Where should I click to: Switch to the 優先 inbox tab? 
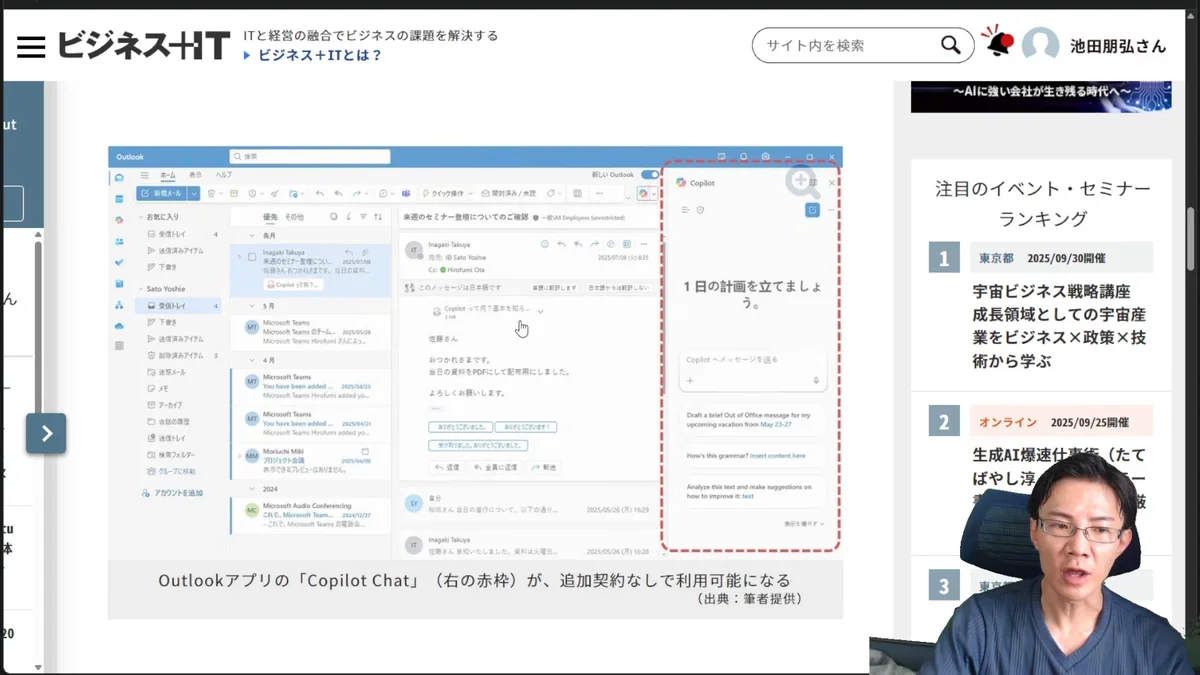click(270, 217)
